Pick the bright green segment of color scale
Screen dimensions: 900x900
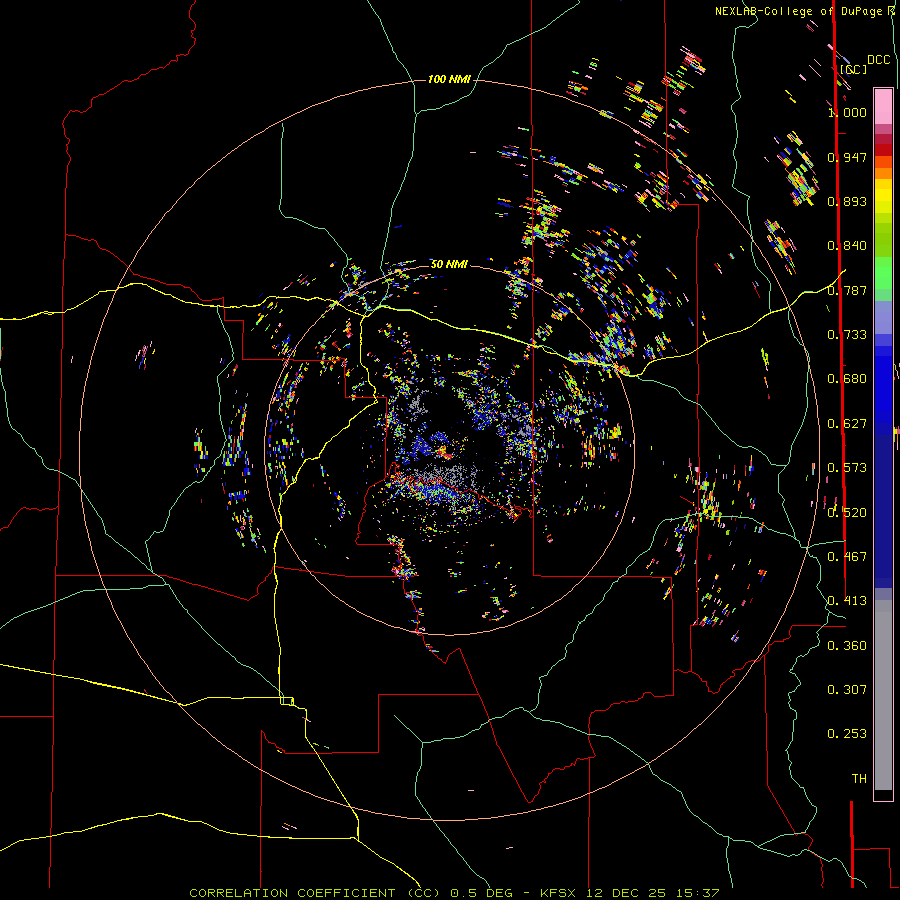click(883, 273)
